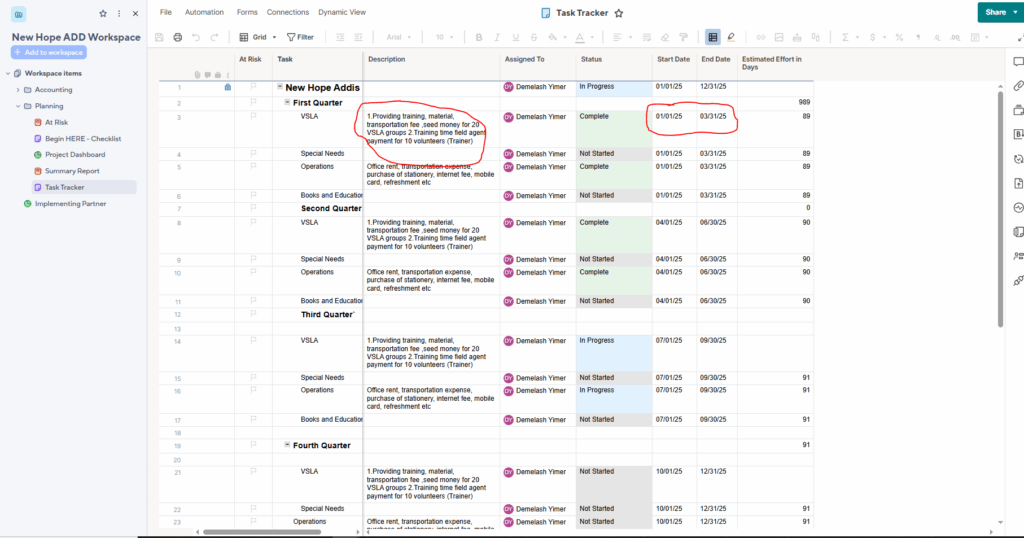Click the Print icon in the toolbar
The width and height of the screenshot is (1024, 538).
178,37
